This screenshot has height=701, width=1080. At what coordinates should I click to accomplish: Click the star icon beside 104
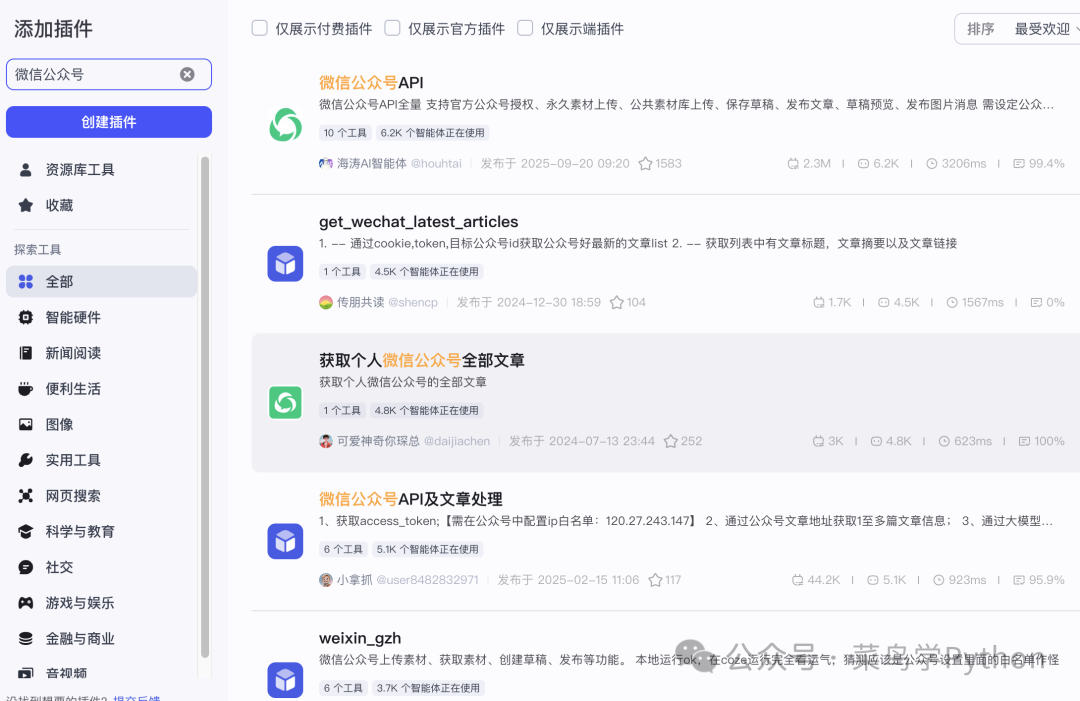coord(617,302)
